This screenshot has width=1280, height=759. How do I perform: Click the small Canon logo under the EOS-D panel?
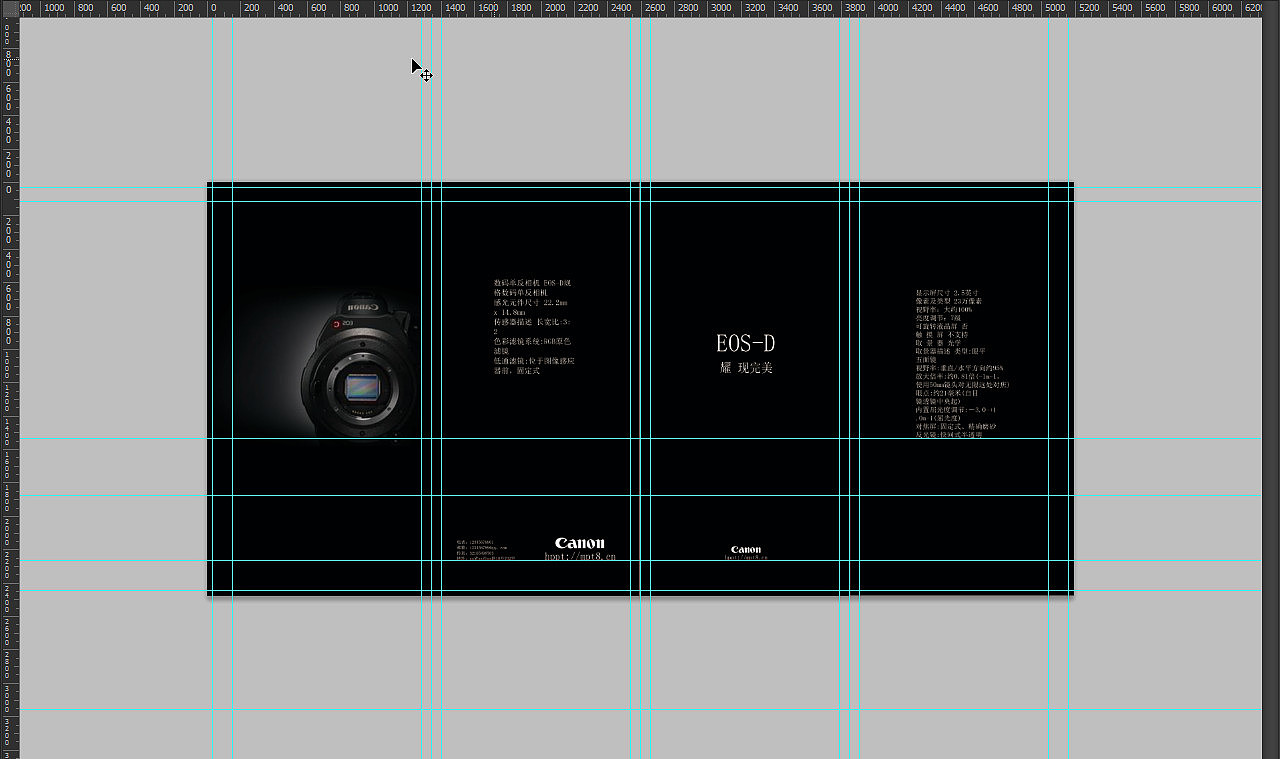[746, 549]
